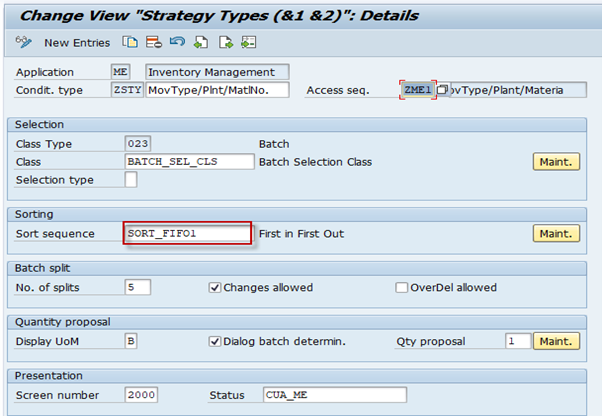Click the Class field BATCH_SEL_CLS
This screenshot has height=416, width=602.
click(189, 162)
